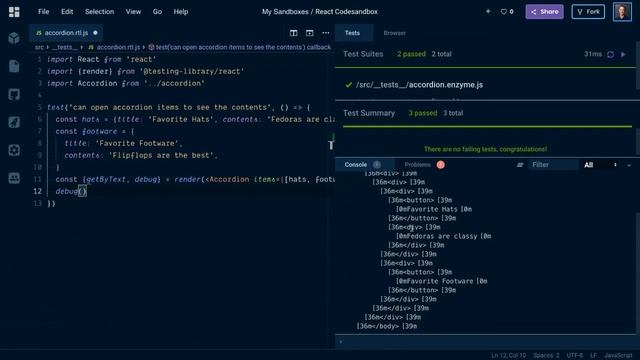Open the UTF-8 encoding picker
The height and width of the screenshot is (360, 640).
click(x=574, y=356)
